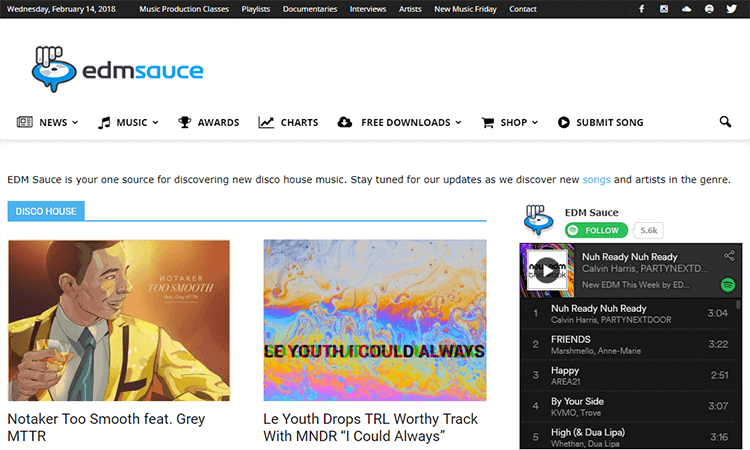Click the 5.6k follower count
The image size is (750, 450).
(649, 230)
